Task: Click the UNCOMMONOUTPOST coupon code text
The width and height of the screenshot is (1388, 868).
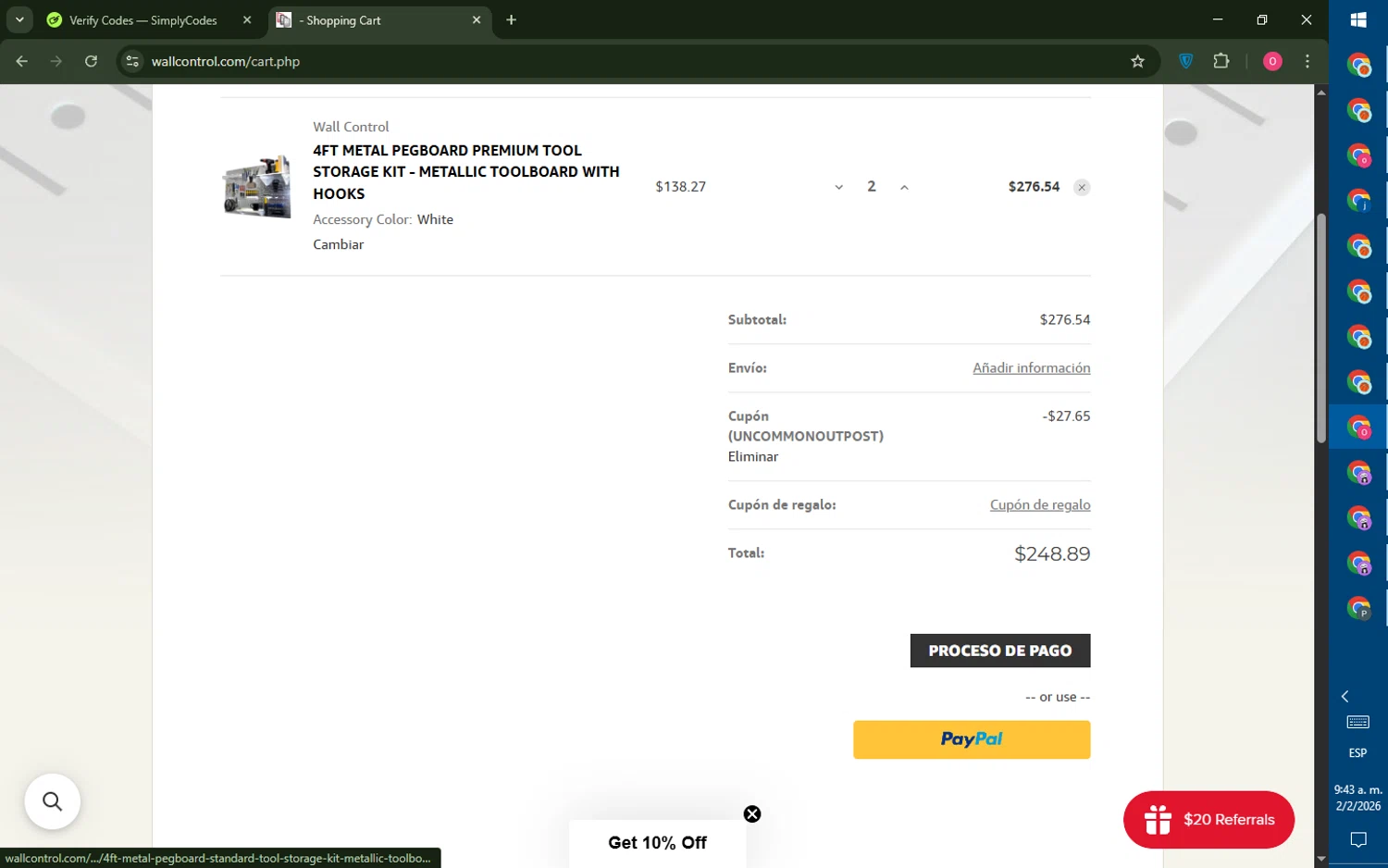Action: click(806, 436)
